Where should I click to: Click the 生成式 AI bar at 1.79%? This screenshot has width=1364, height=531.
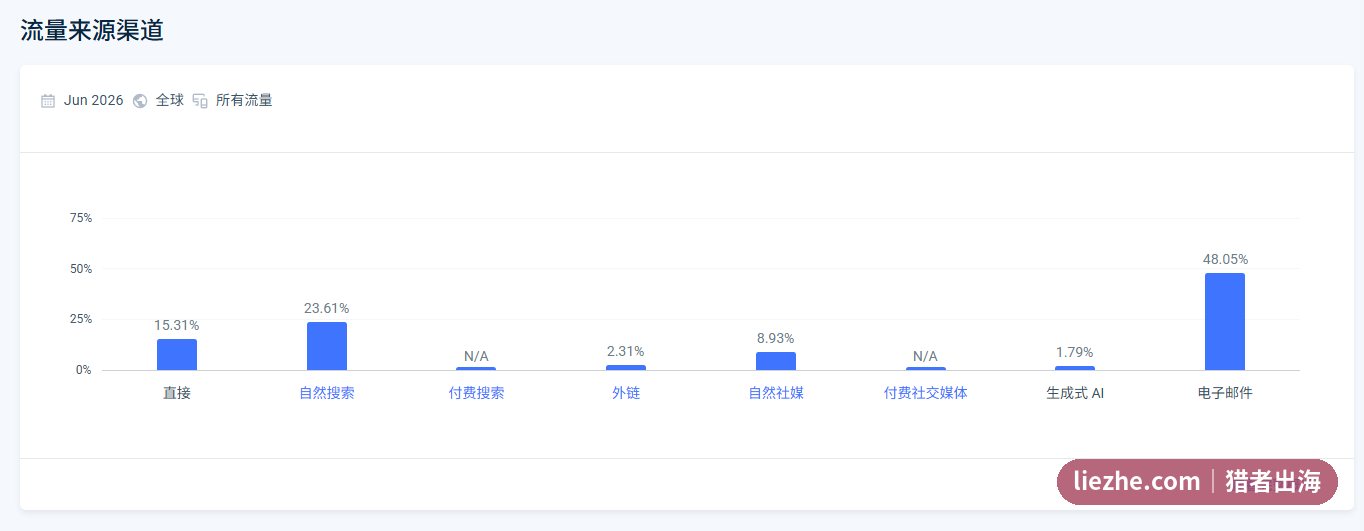point(1075,368)
